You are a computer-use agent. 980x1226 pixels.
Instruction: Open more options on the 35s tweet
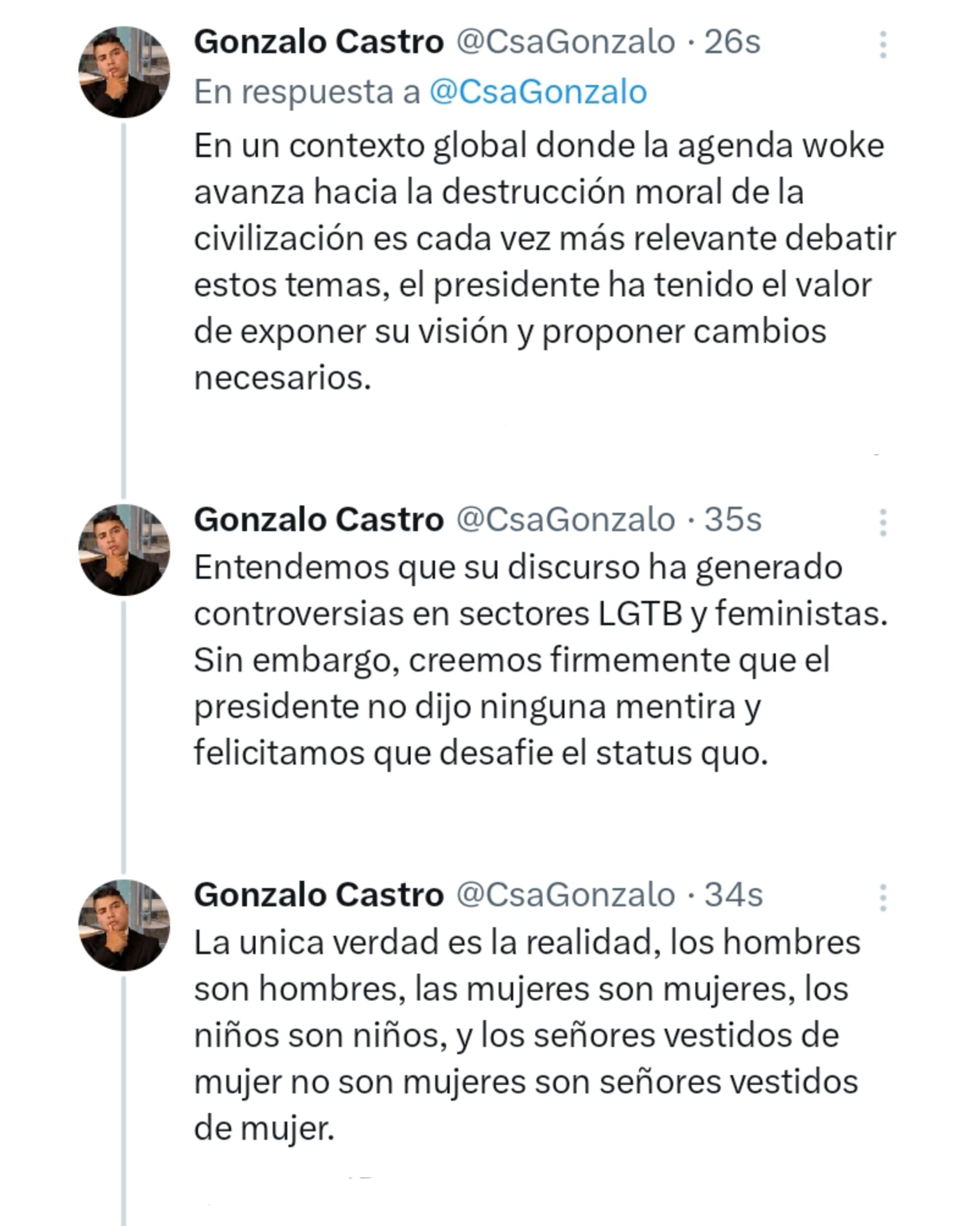pos(882,522)
